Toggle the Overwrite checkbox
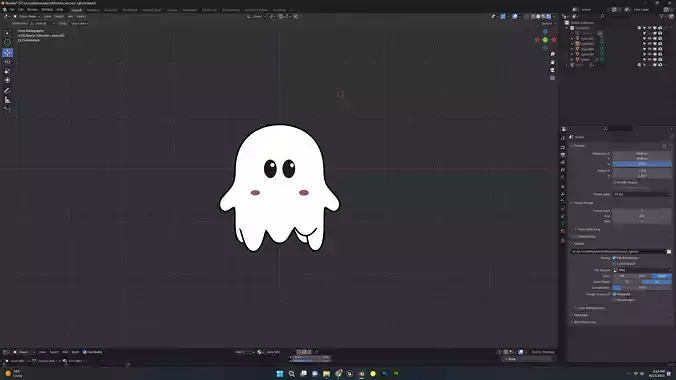 tap(614, 294)
